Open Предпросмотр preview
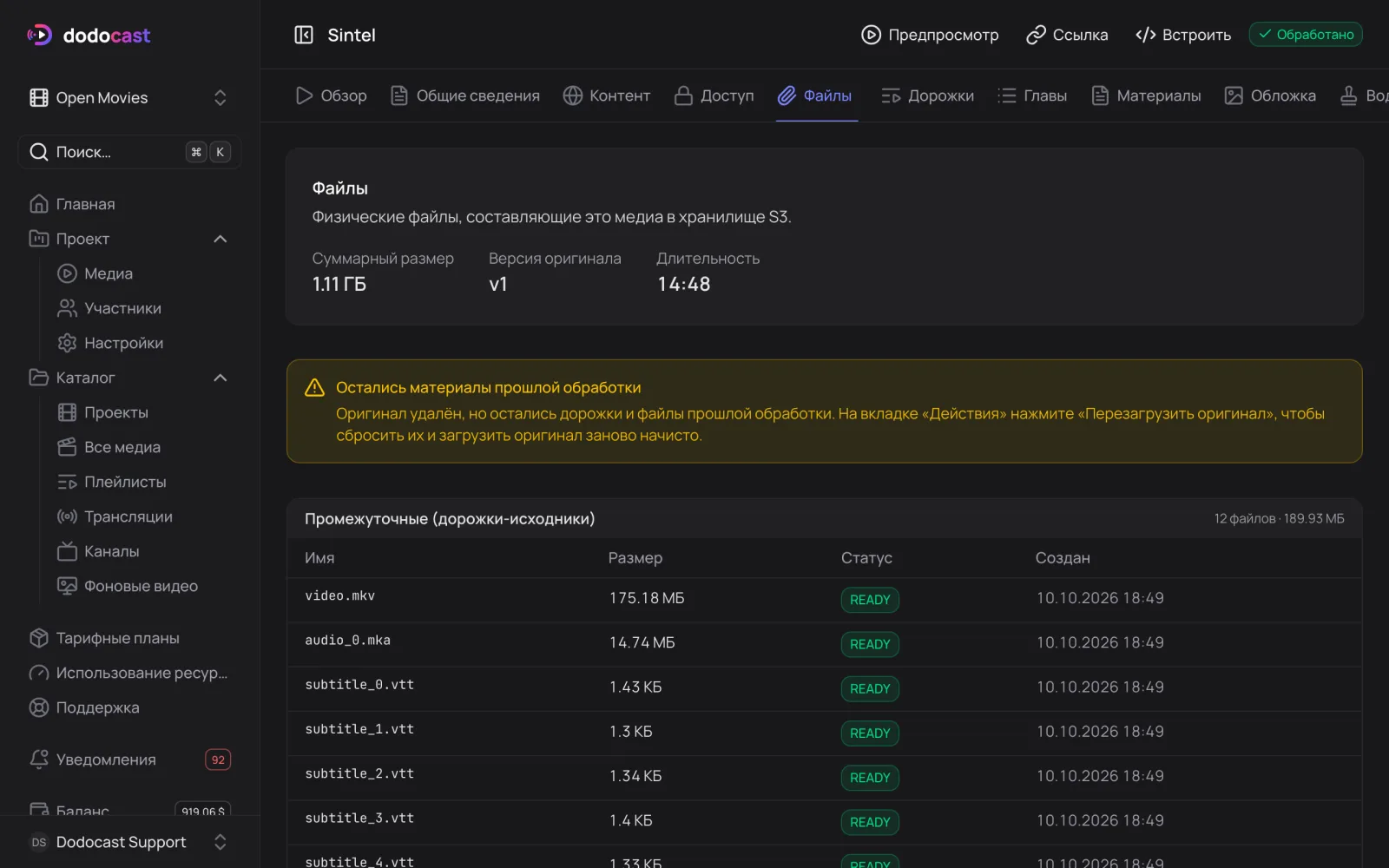Viewport: 1389px width, 868px height. [x=930, y=35]
